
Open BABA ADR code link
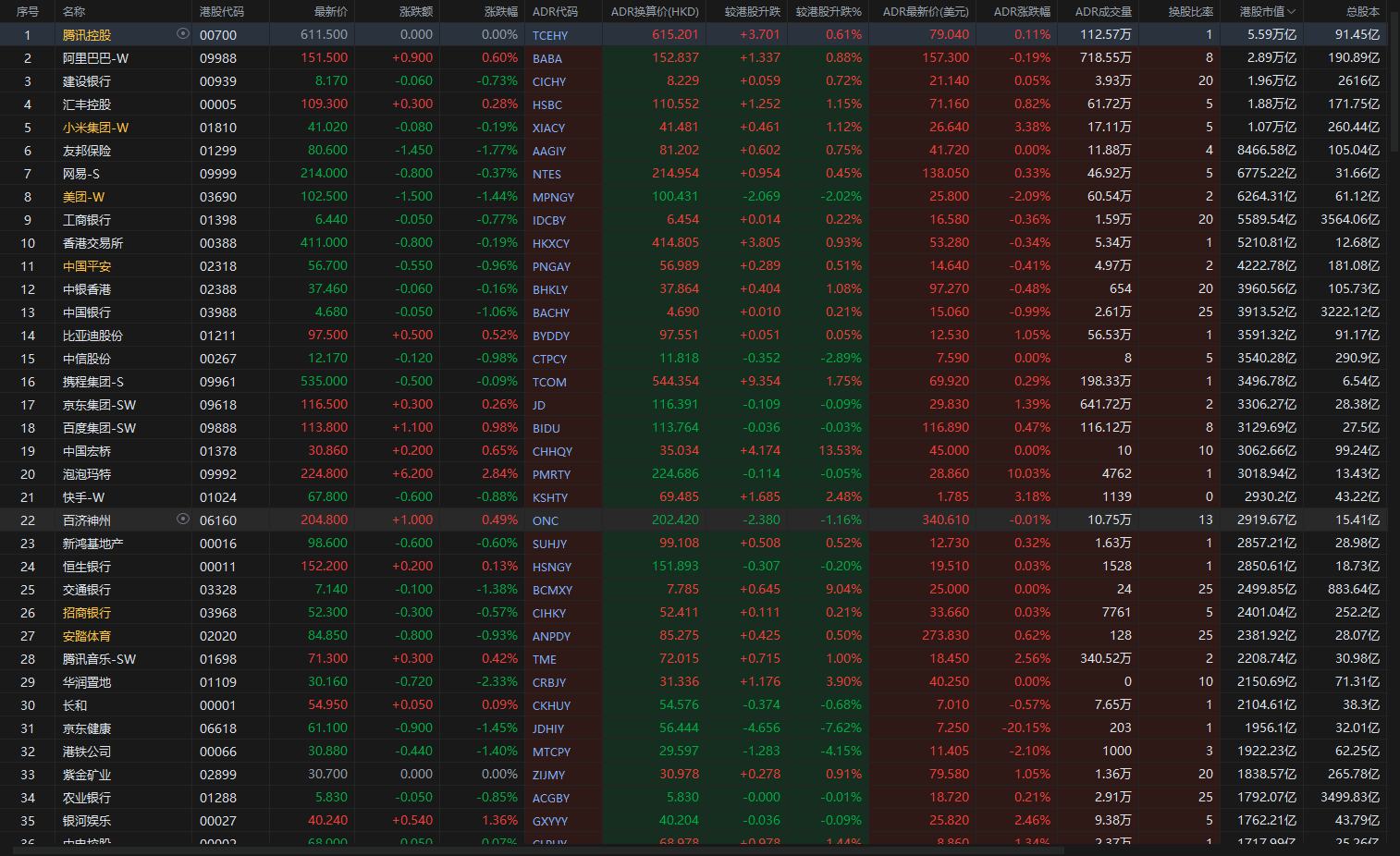click(x=547, y=58)
